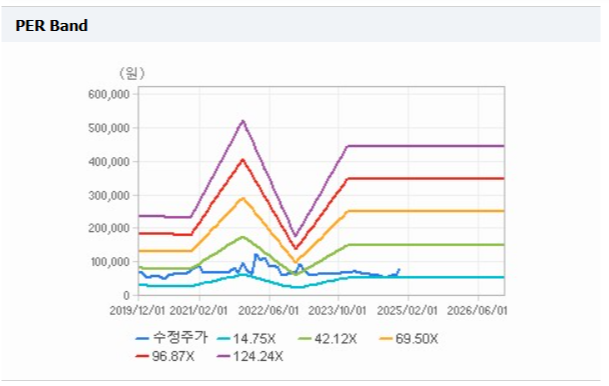The height and width of the screenshot is (386, 609).
Task: Click the 2023/10/01 x-axis date
Action: tap(337, 310)
